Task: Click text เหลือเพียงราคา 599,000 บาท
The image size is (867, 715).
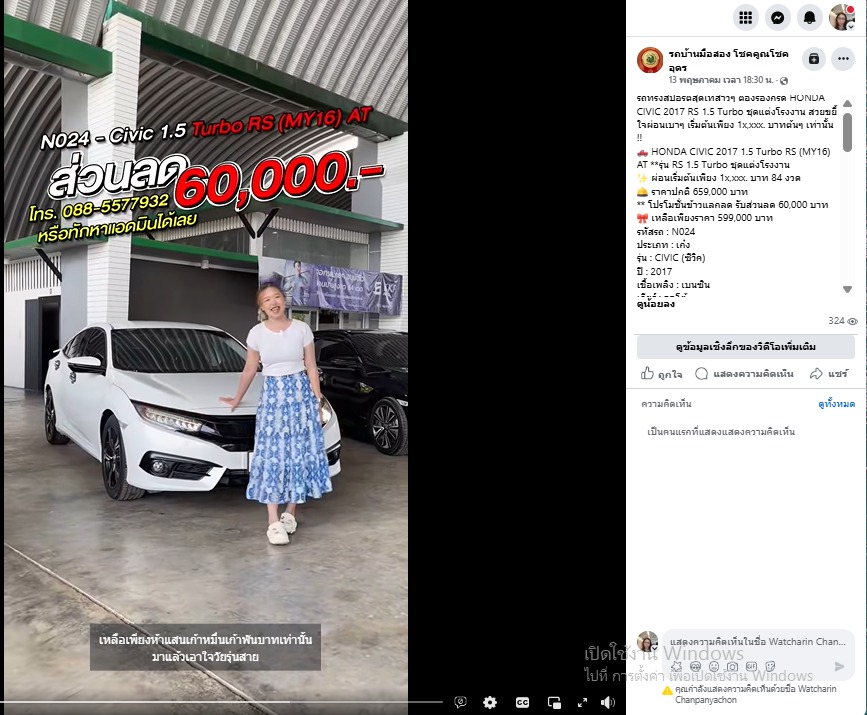Action: point(712,218)
